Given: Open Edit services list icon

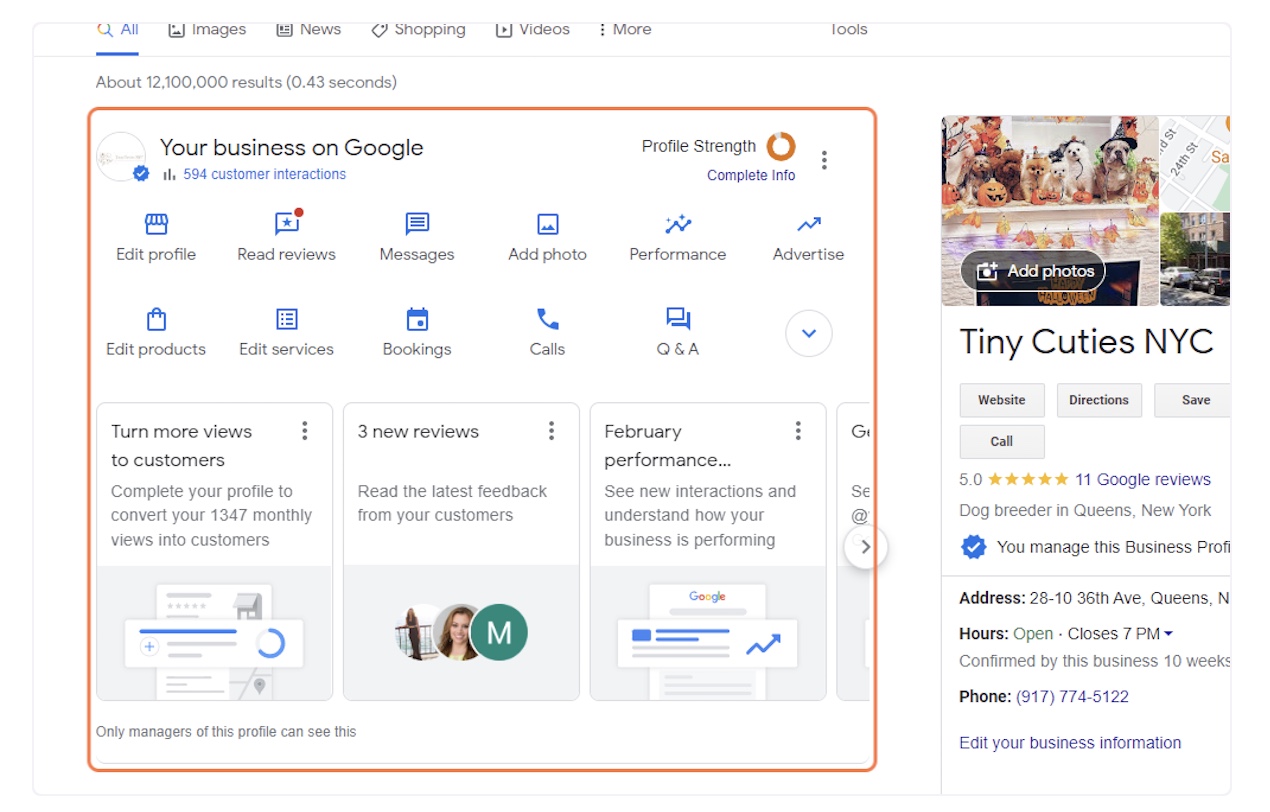Looking at the screenshot, I should [x=287, y=319].
